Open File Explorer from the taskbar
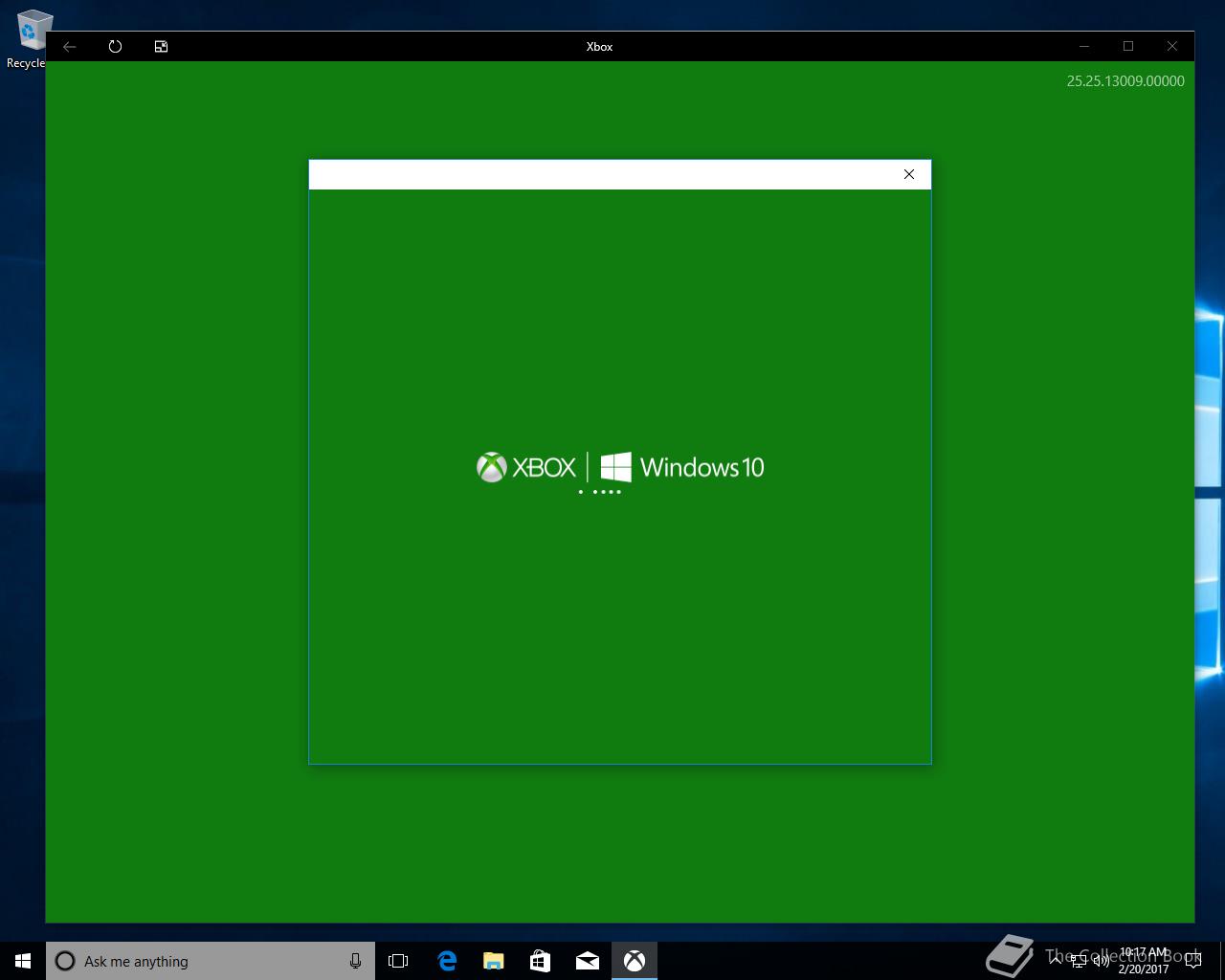Viewport: 1225px width, 980px height. (x=494, y=961)
